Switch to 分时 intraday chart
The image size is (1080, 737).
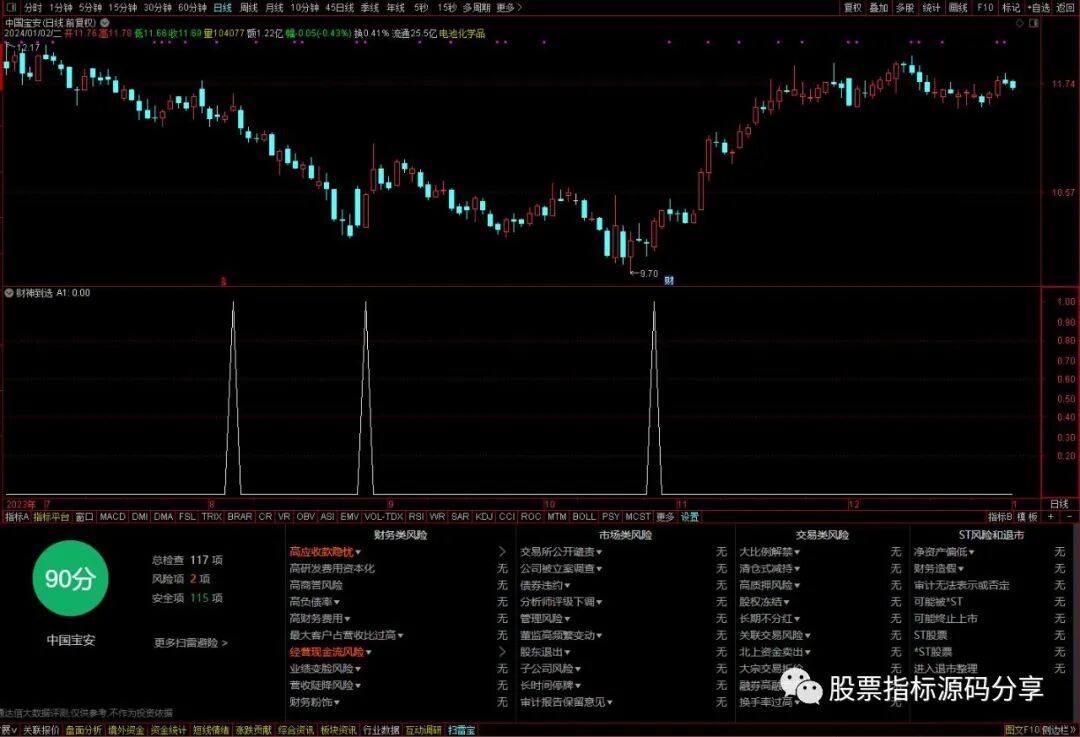(x=32, y=8)
